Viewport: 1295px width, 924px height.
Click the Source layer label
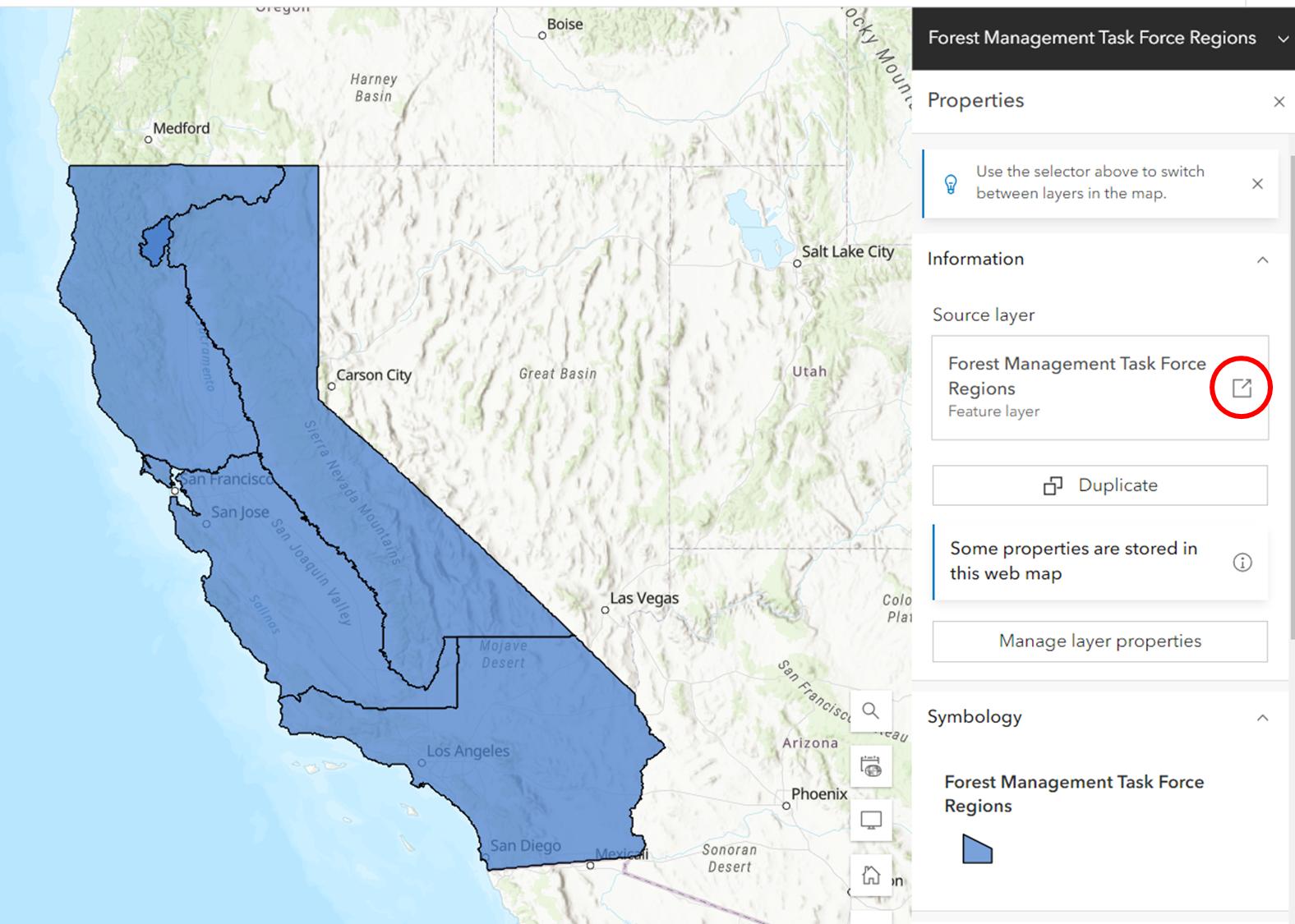pos(984,315)
